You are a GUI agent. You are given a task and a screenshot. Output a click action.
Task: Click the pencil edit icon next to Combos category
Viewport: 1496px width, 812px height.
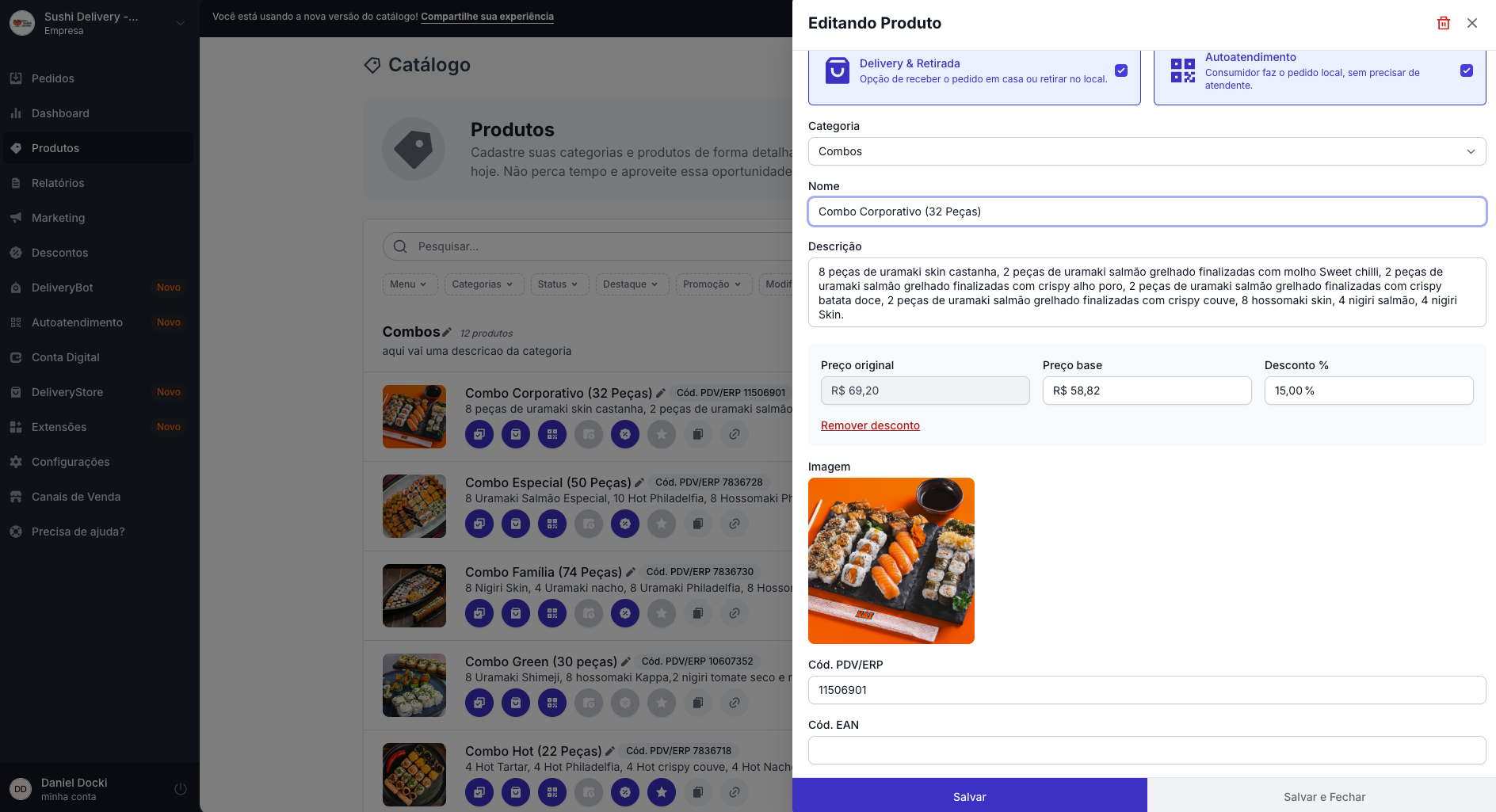tap(447, 332)
